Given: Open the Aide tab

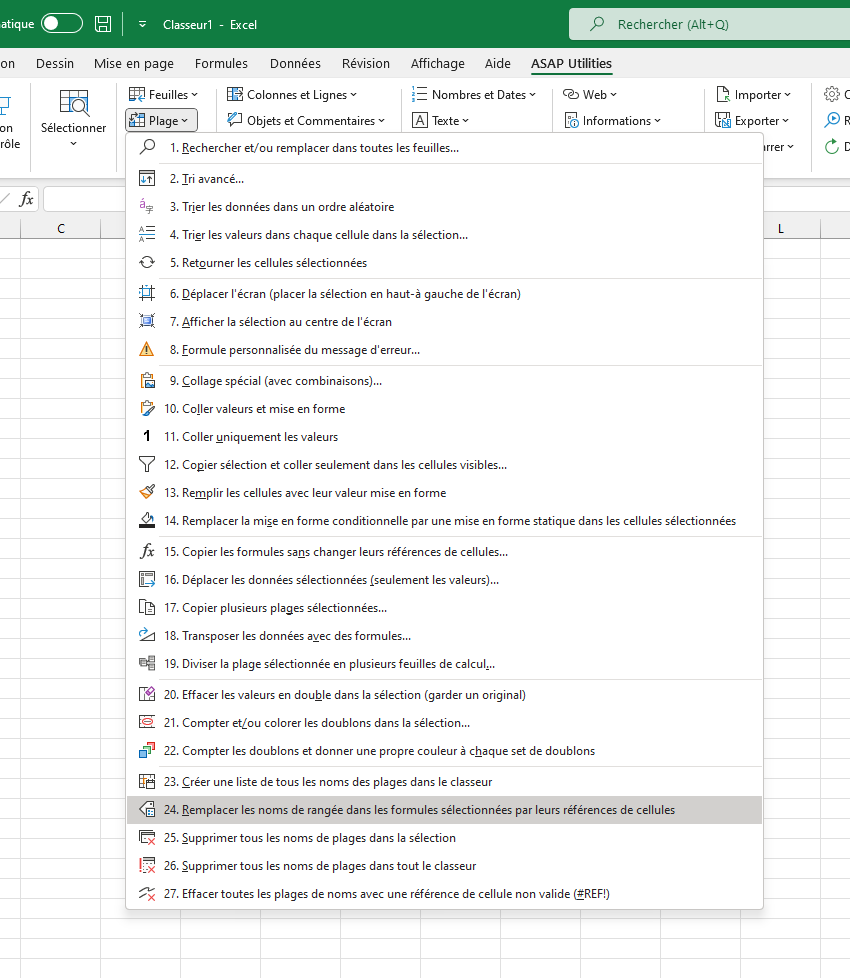Looking at the screenshot, I should (x=498, y=63).
